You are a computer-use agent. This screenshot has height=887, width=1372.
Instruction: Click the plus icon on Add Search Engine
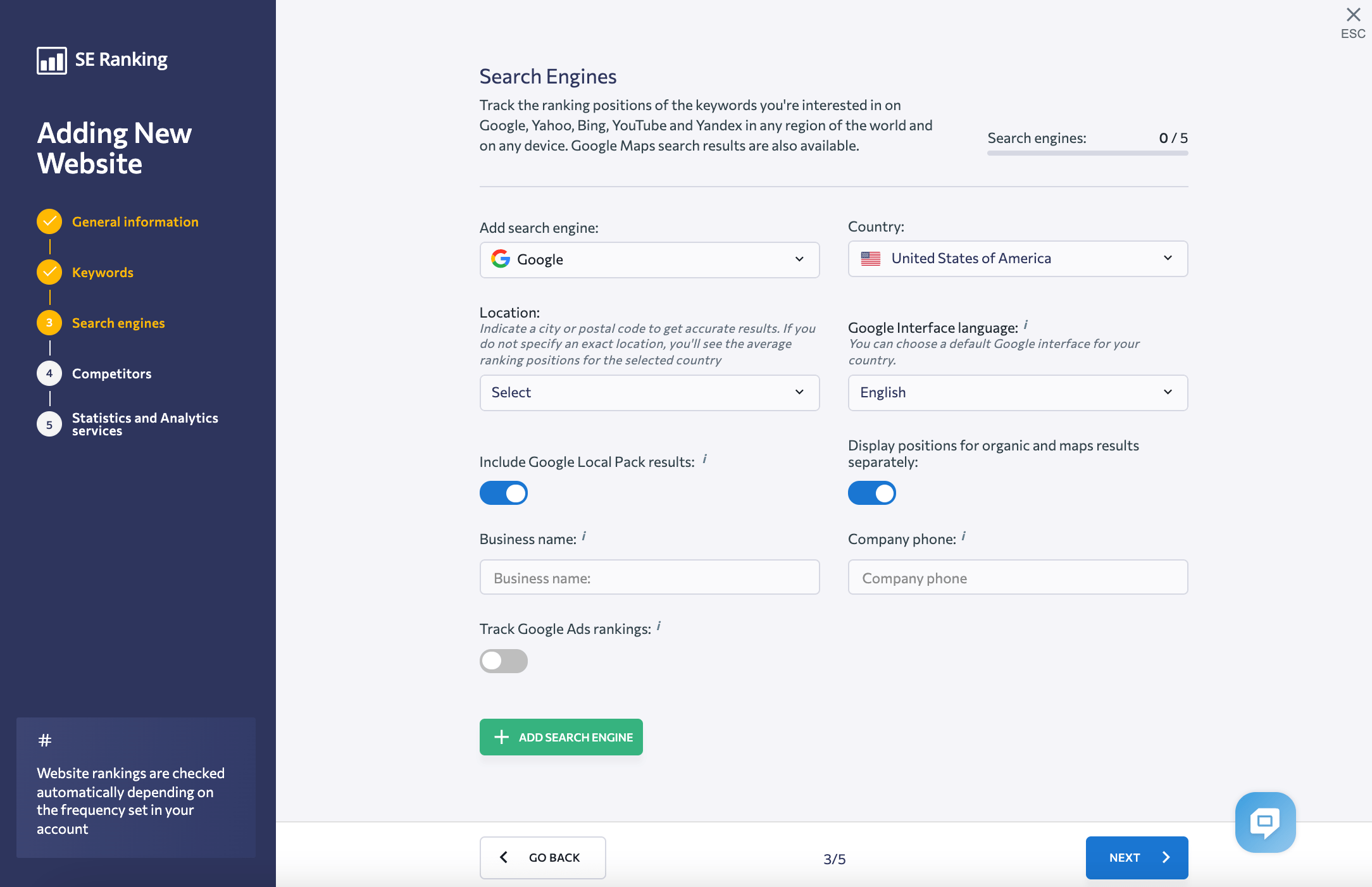tap(501, 737)
